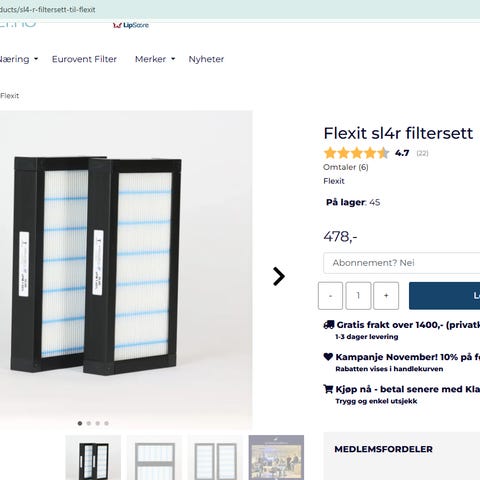Open the Nyheter menu item
Image resolution: width=480 pixels, height=480 pixels.
coord(206,59)
